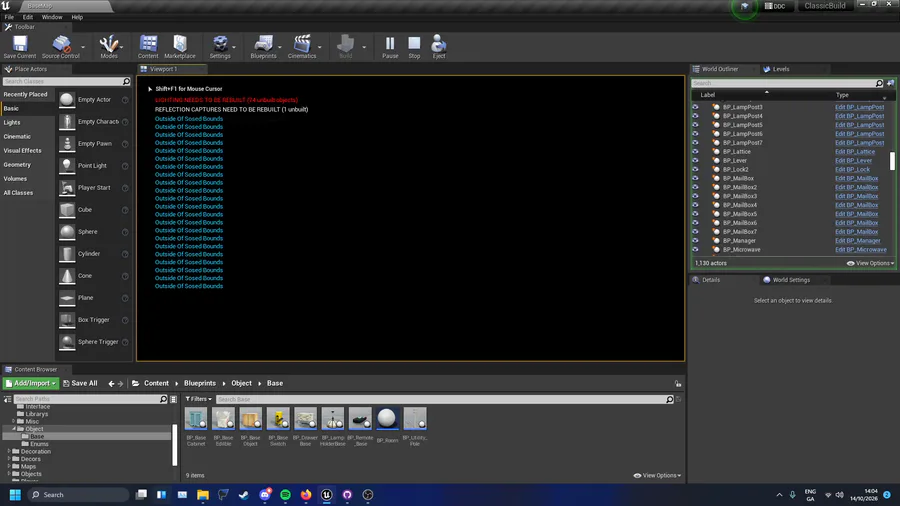This screenshot has width=900, height=506.
Task: Click the Cinematics toolbar icon
Action: [x=302, y=46]
